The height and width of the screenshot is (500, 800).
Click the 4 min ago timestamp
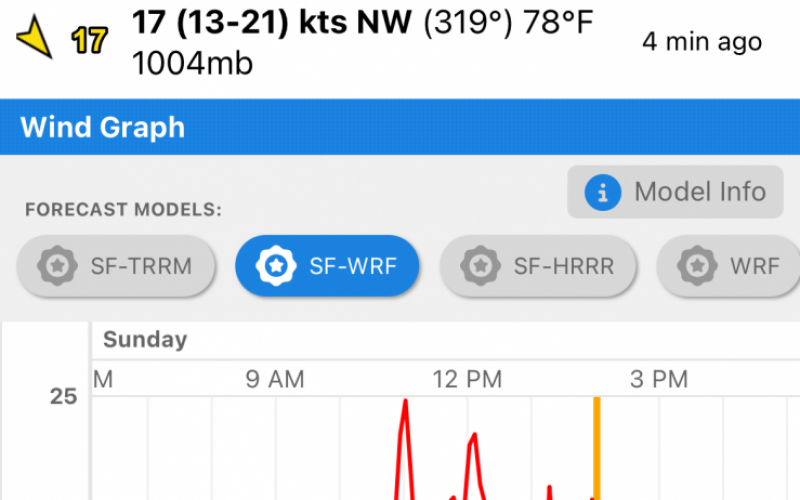tap(702, 41)
